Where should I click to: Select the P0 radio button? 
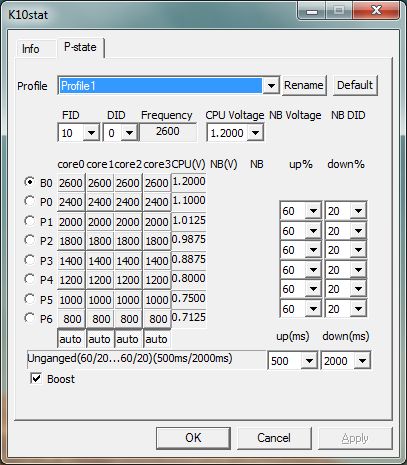point(29,201)
